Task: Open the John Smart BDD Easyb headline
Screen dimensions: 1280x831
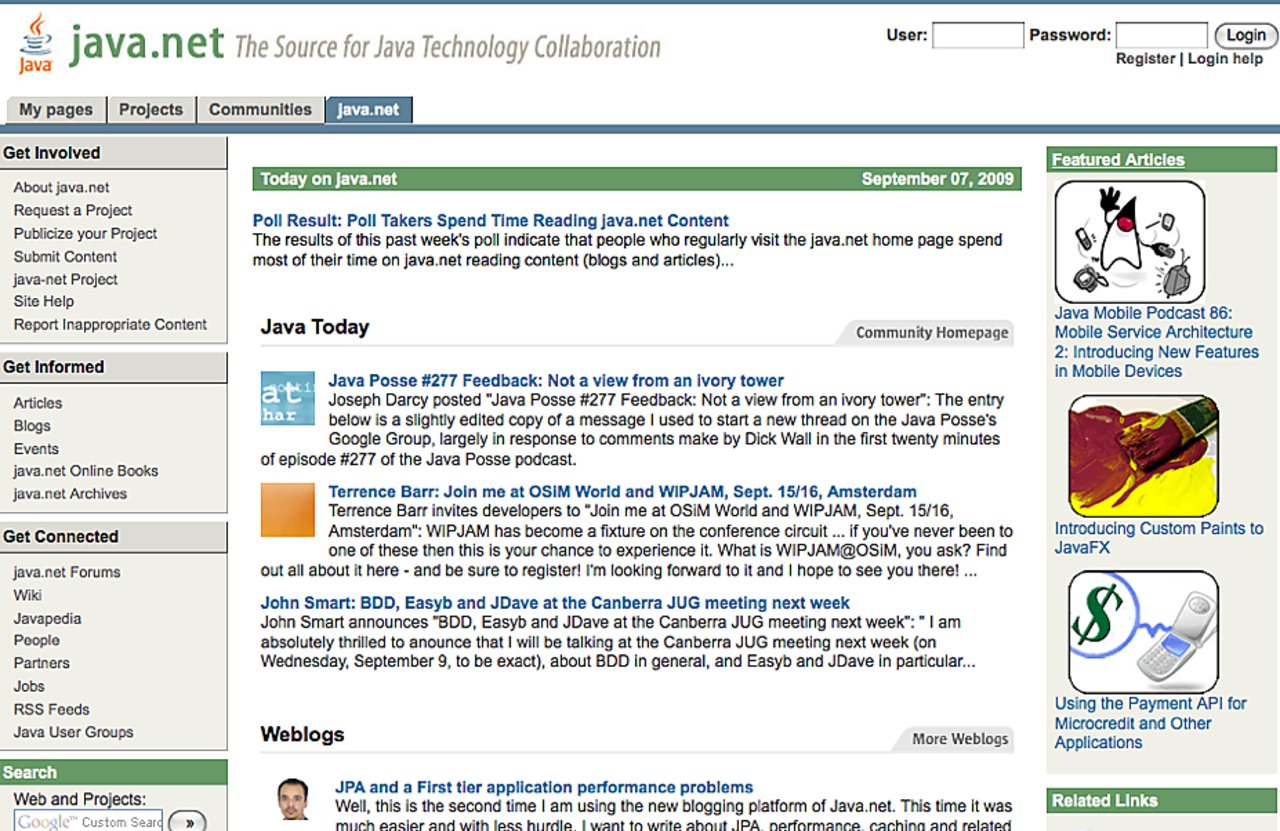Action: pyautogui.click(x=555, y=603)
